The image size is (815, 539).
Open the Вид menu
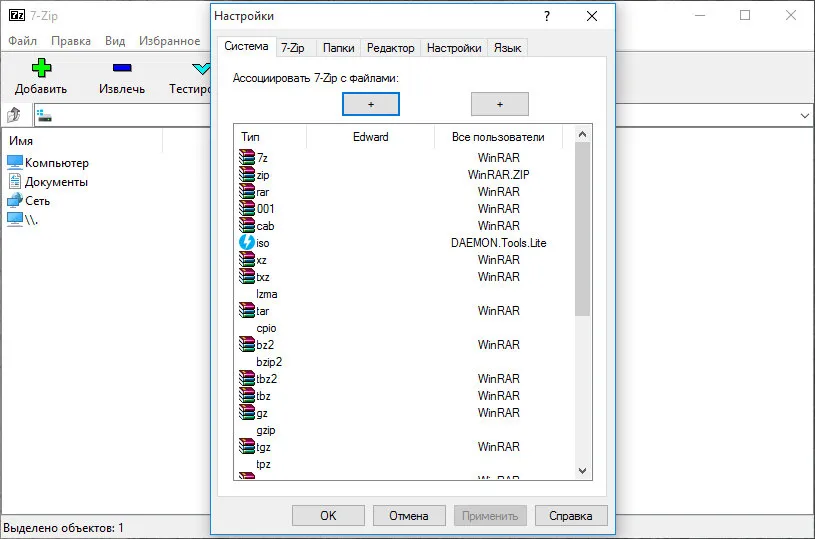(x=115, y=41)
